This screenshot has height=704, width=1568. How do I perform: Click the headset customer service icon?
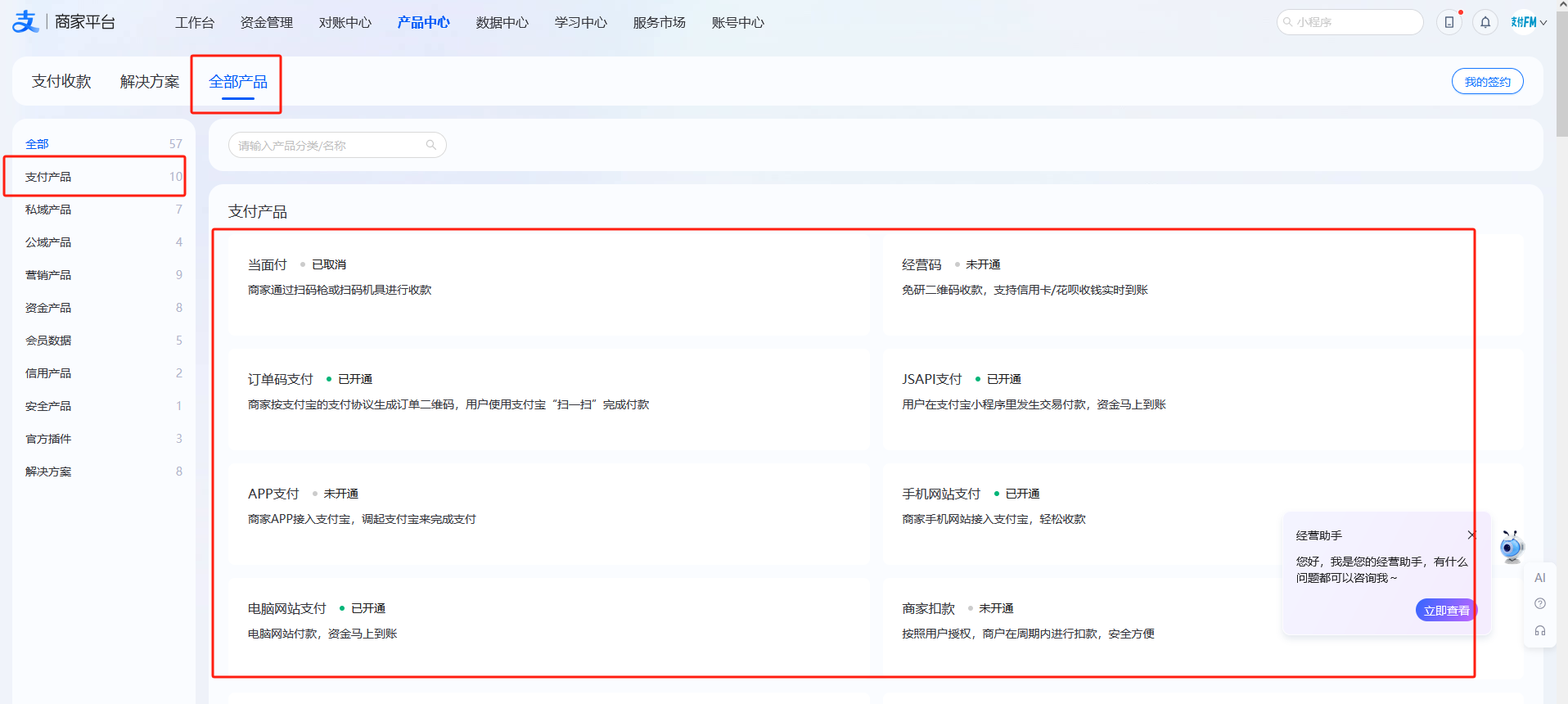[1540, 630]
